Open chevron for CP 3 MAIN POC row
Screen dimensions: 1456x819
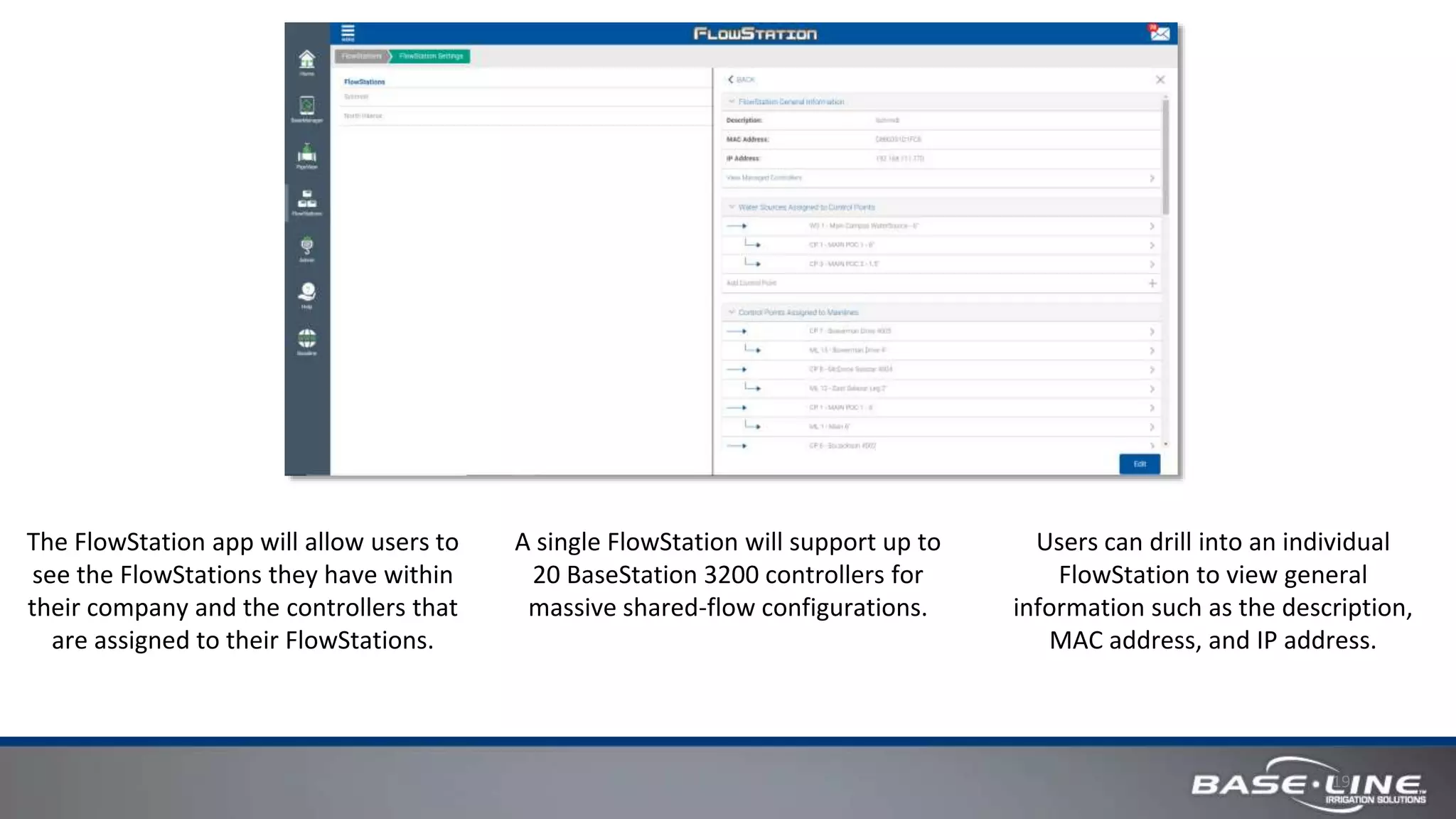[x=1152, y=264]
